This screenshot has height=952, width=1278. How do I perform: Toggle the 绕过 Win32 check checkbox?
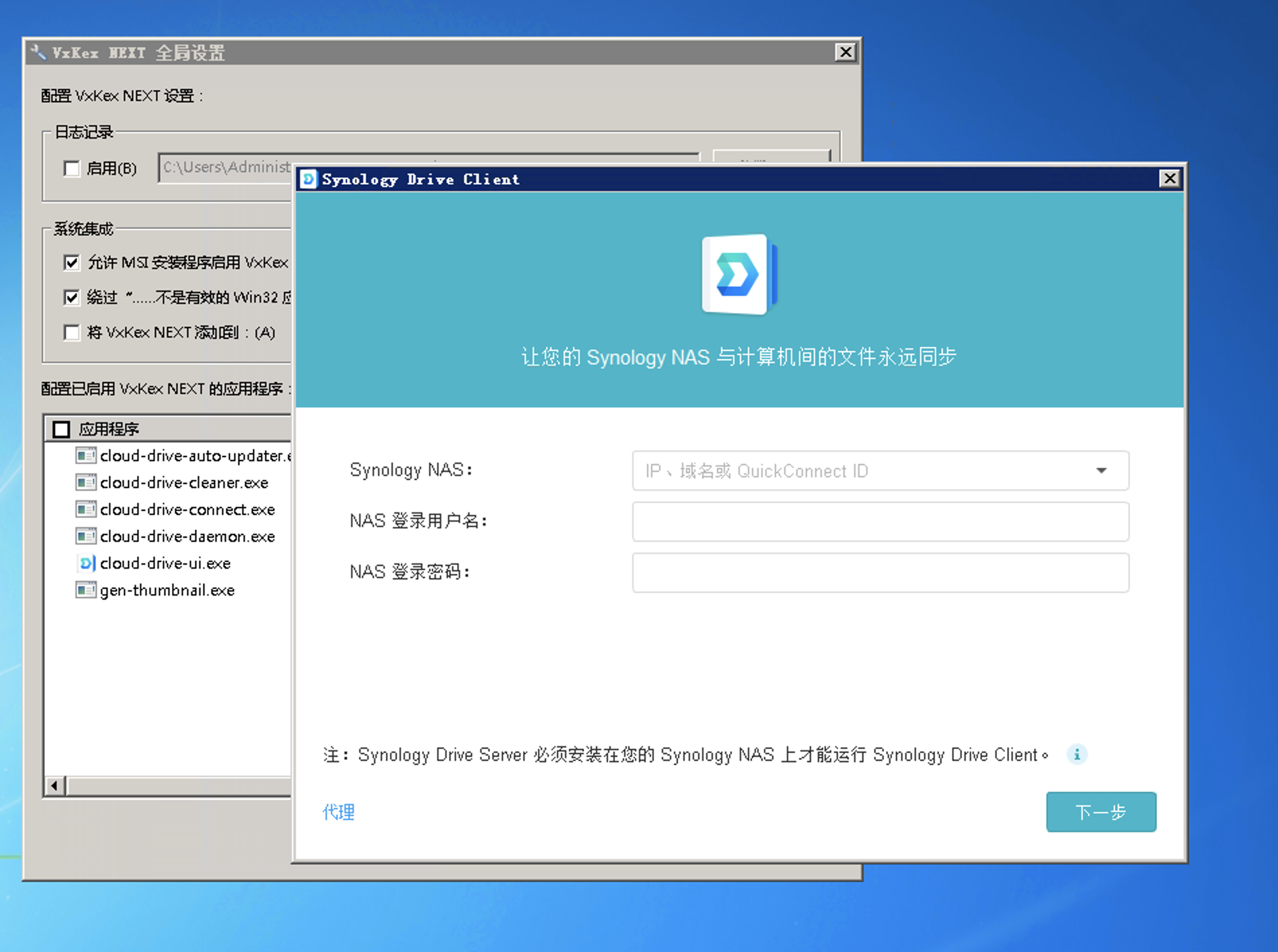click(71, 297)
